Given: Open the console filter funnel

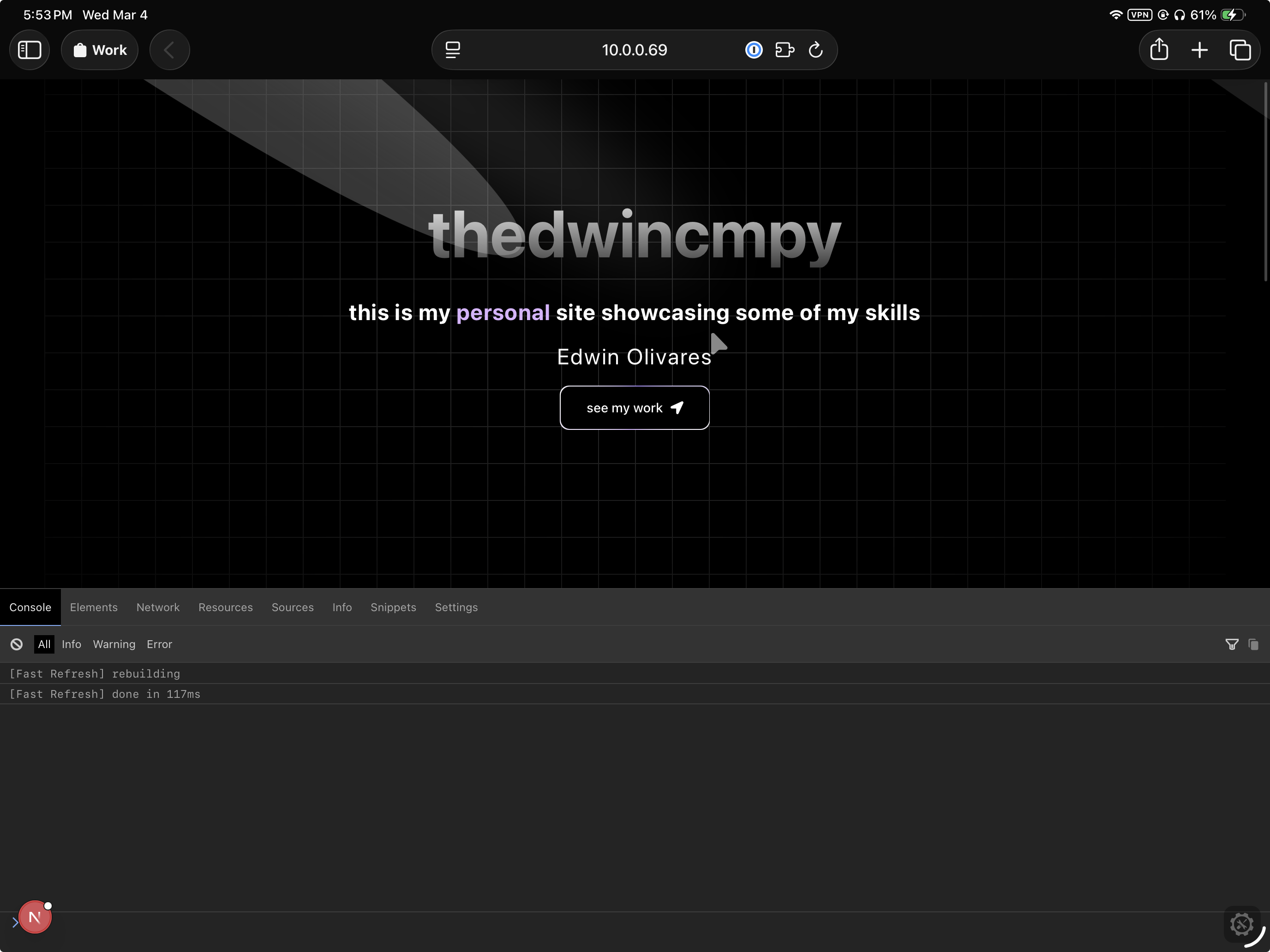Looking at the screenshot, I should pos(1232,644).
